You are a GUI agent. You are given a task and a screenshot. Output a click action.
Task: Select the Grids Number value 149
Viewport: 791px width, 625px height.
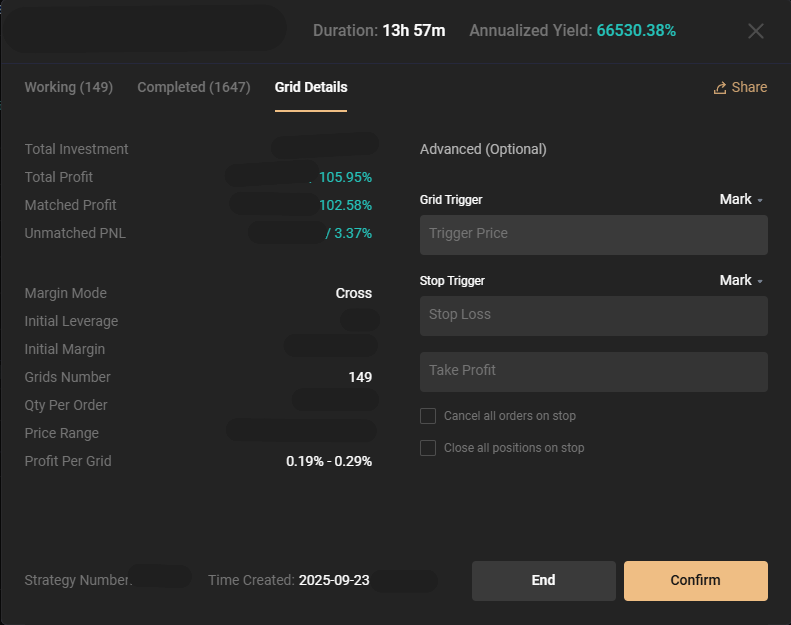click(x=360, y=377)
